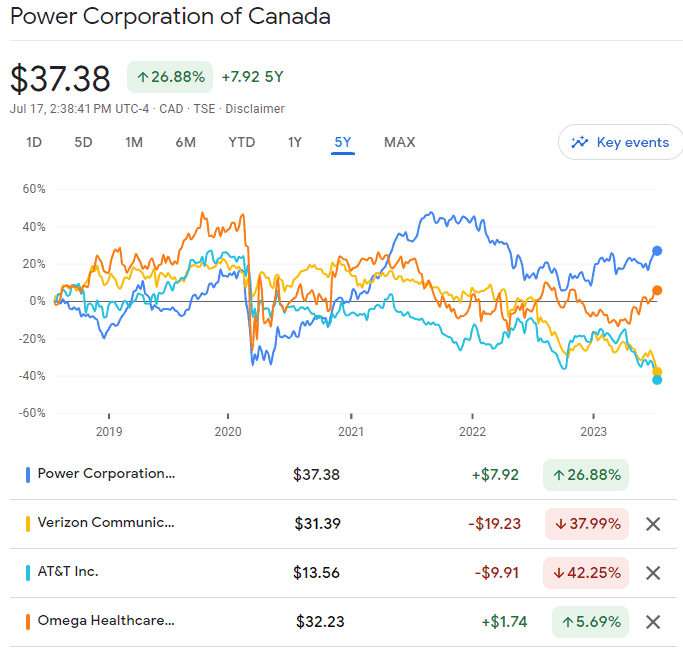The height and width of the screenshot is (657, 683).
Task: Switch to 1M time range
Action: coord(134,142)
